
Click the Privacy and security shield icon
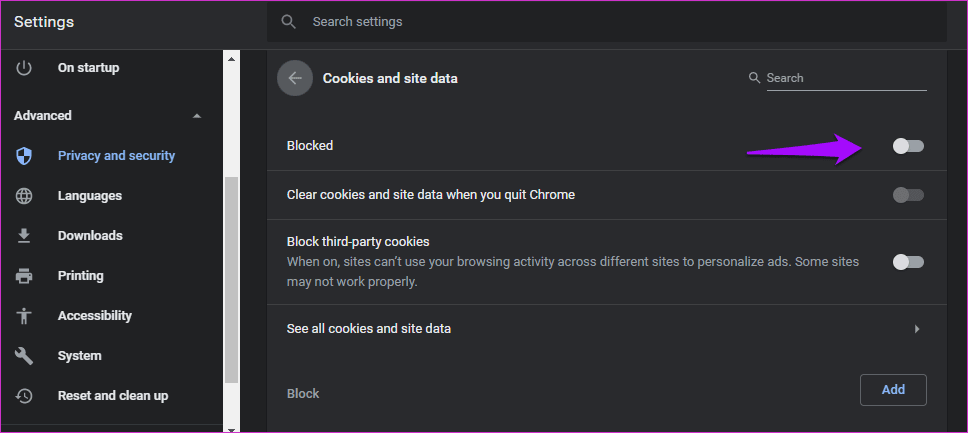[x=25, y=156]
